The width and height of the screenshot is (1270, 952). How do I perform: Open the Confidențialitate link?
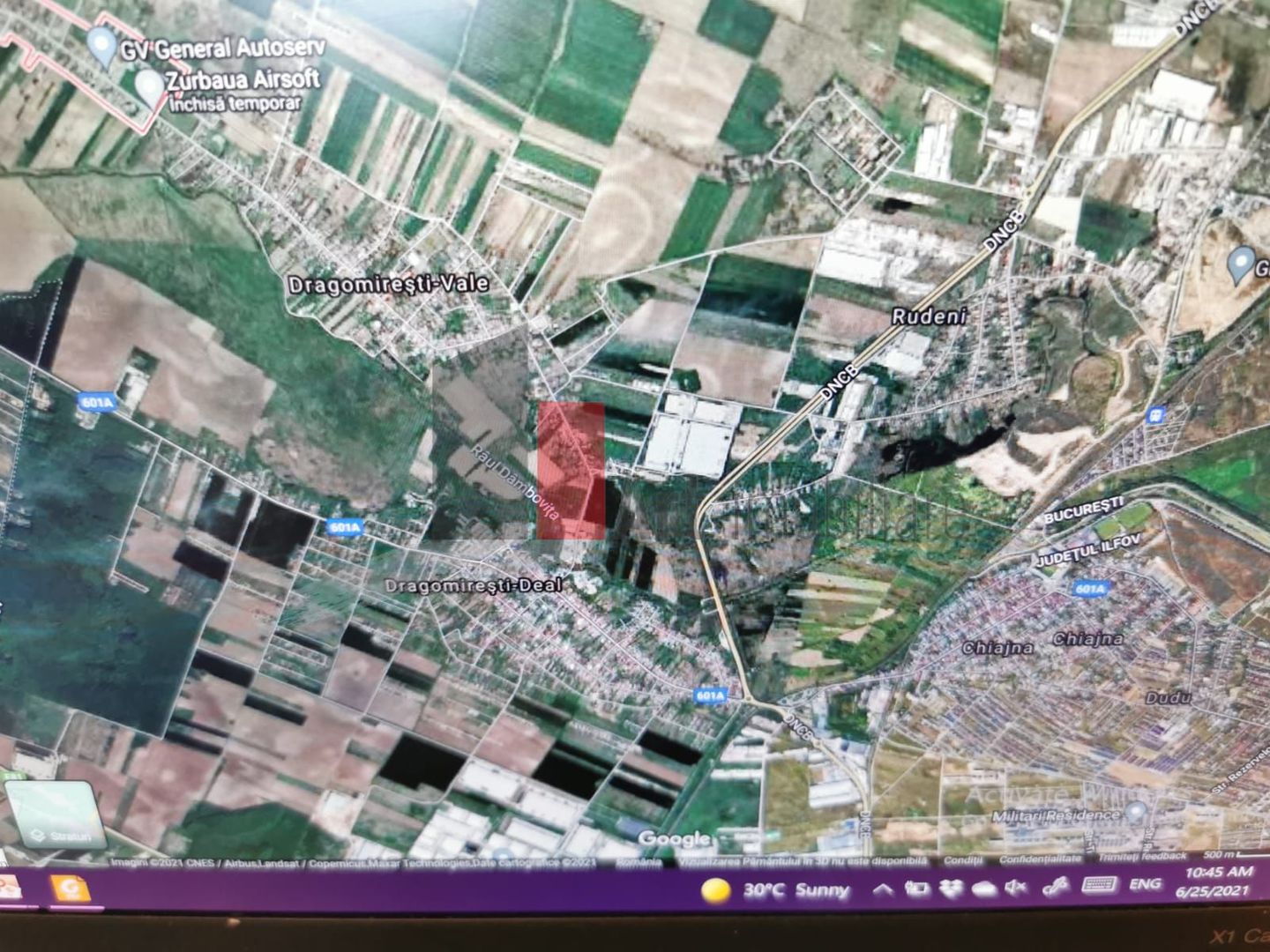coord(1042,855)
